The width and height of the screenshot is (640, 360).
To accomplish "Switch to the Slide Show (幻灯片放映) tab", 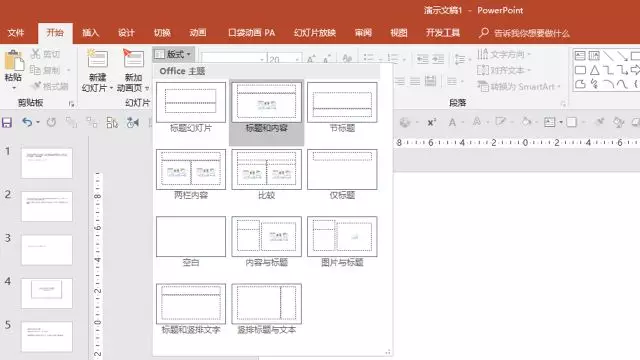I will [x=315, y=33].
